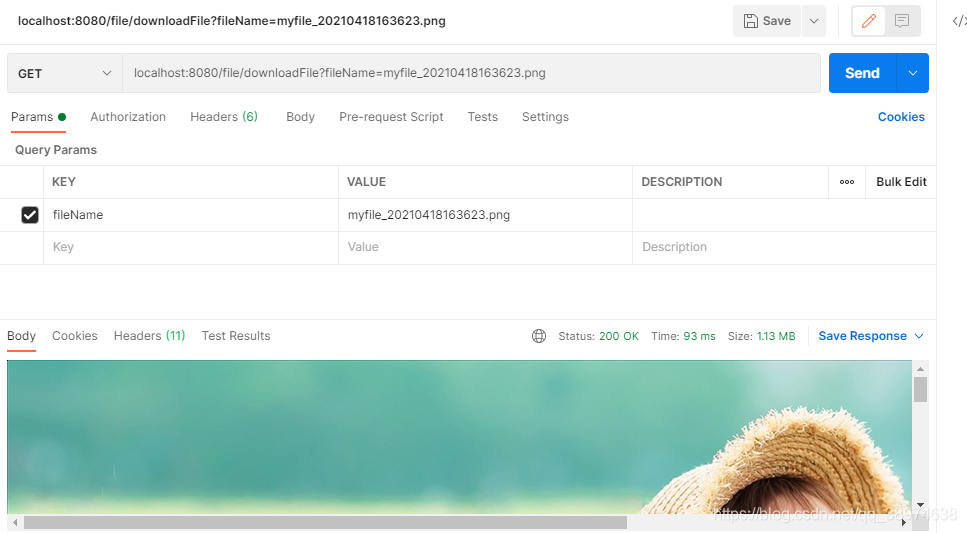
Task: Click the scroll up arrow of response
Action: click(920, 369)
